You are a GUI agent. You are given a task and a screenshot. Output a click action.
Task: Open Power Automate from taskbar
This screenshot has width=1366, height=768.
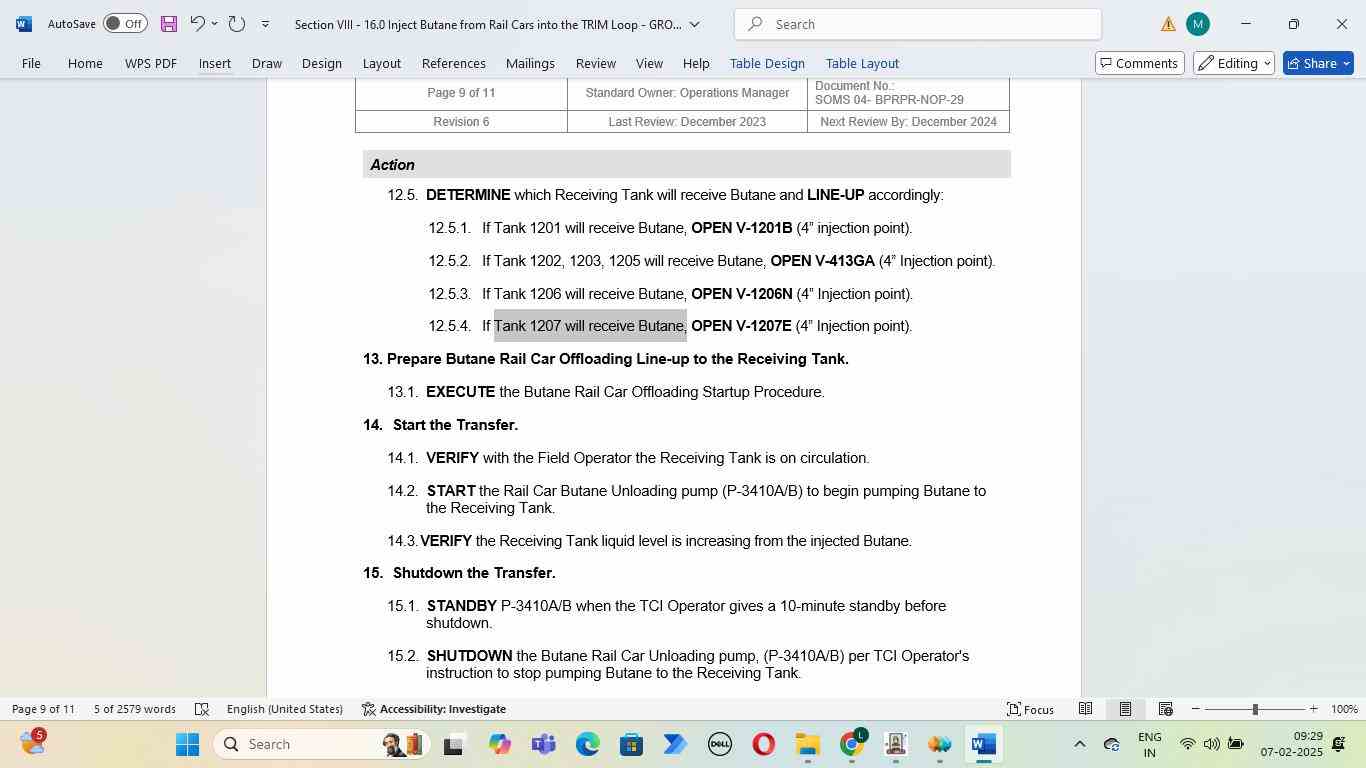[675, 744]
